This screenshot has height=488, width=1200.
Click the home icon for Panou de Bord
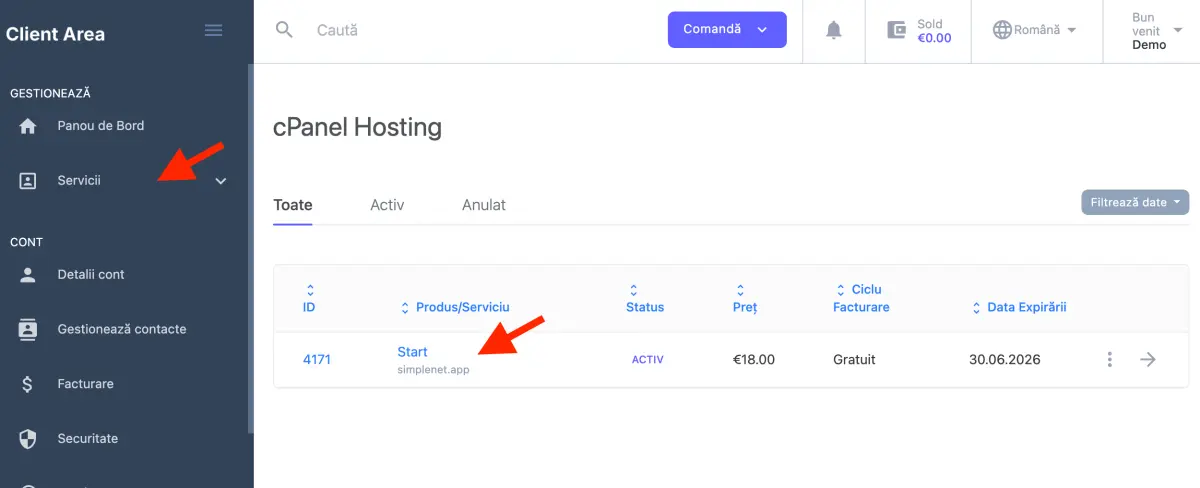coord(28,126)
